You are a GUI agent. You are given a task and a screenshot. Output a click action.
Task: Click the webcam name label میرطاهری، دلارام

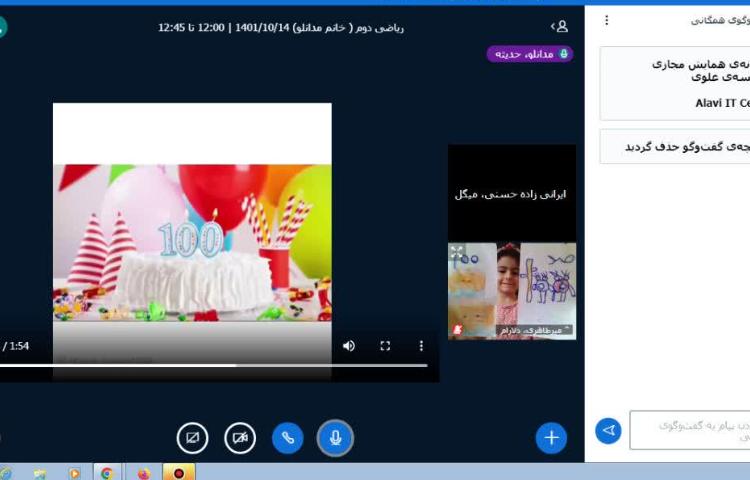click(x=534, y=330)
